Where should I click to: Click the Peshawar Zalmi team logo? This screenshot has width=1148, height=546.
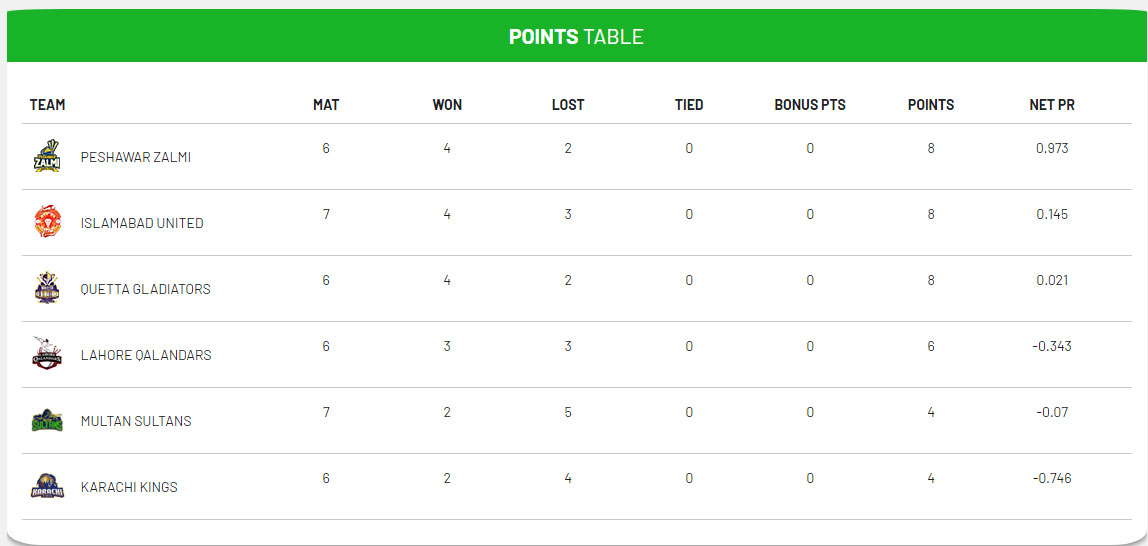click(x=47, y=156)
